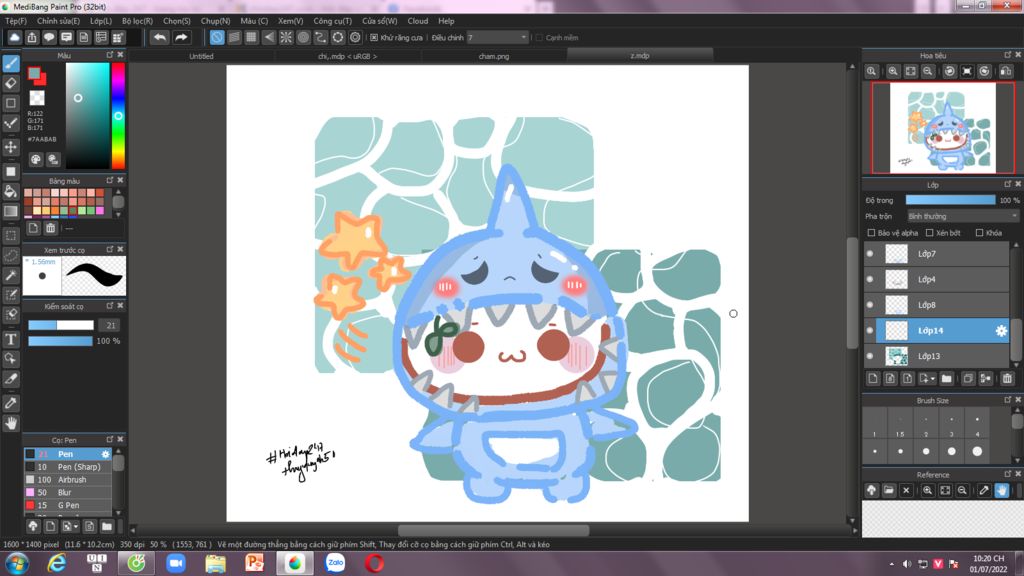Undock the Reference panel

(x=1008, y=474)
